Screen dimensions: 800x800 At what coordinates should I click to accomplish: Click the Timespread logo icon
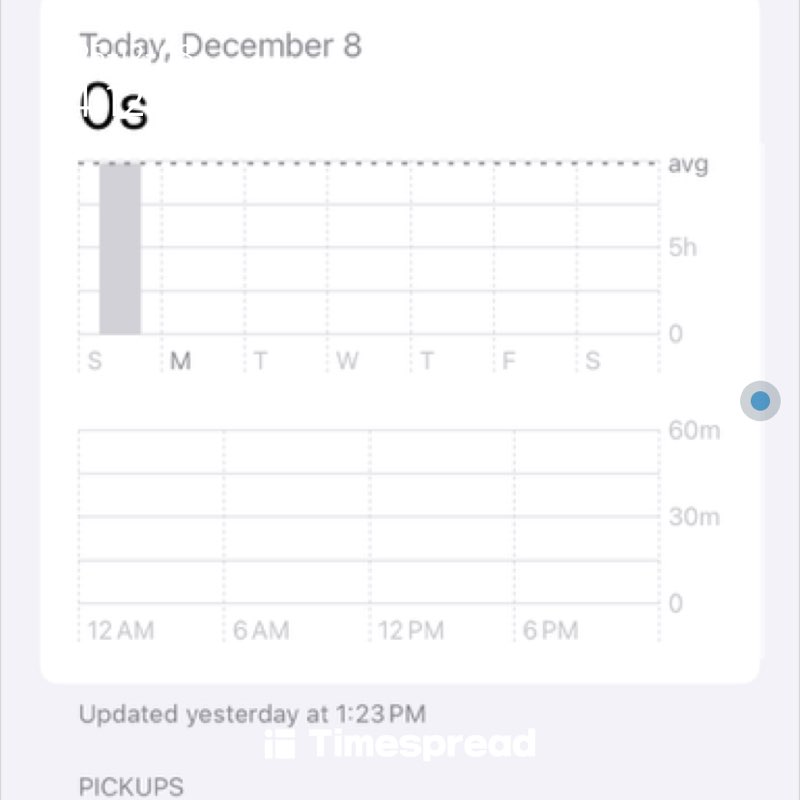[x=281, y=745]
